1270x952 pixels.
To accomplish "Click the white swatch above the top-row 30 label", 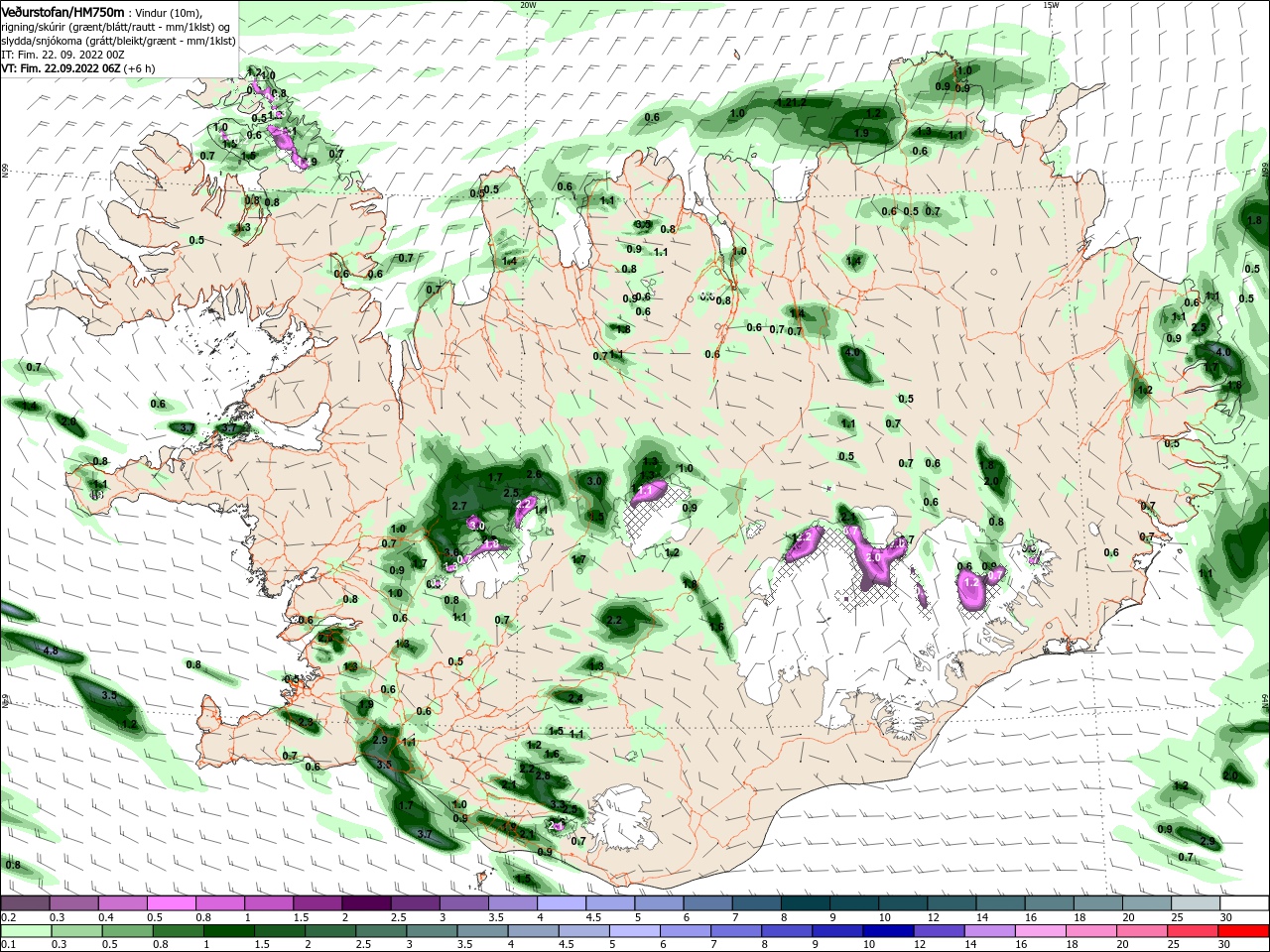I will click(x=1245, y=903).
